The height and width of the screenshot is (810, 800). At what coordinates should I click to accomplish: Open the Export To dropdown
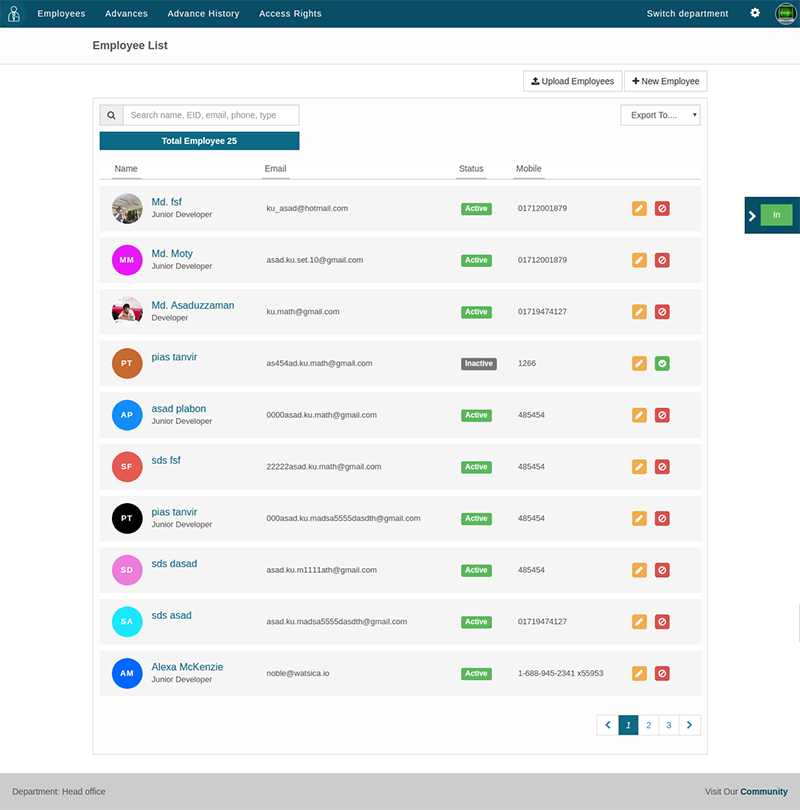[x=659, y=114]
